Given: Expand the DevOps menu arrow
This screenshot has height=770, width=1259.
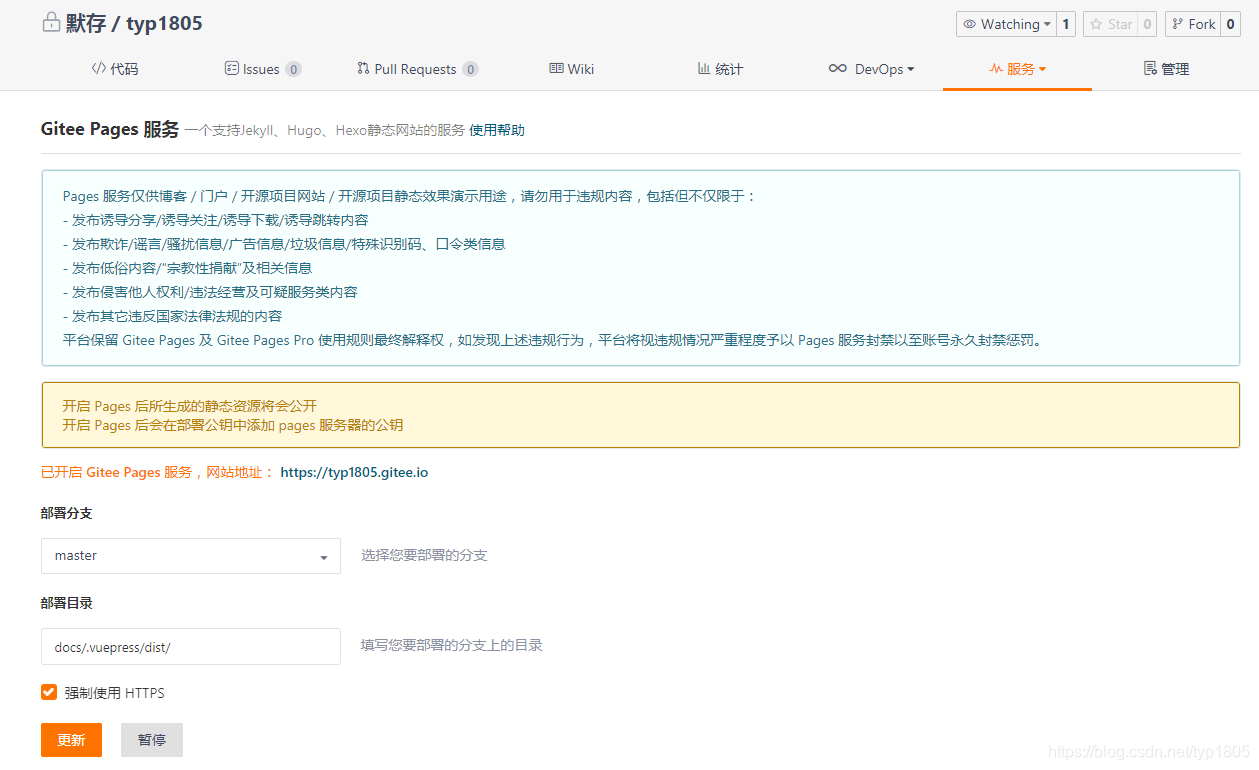Looking at the screenshot, I should pos(910,70).
